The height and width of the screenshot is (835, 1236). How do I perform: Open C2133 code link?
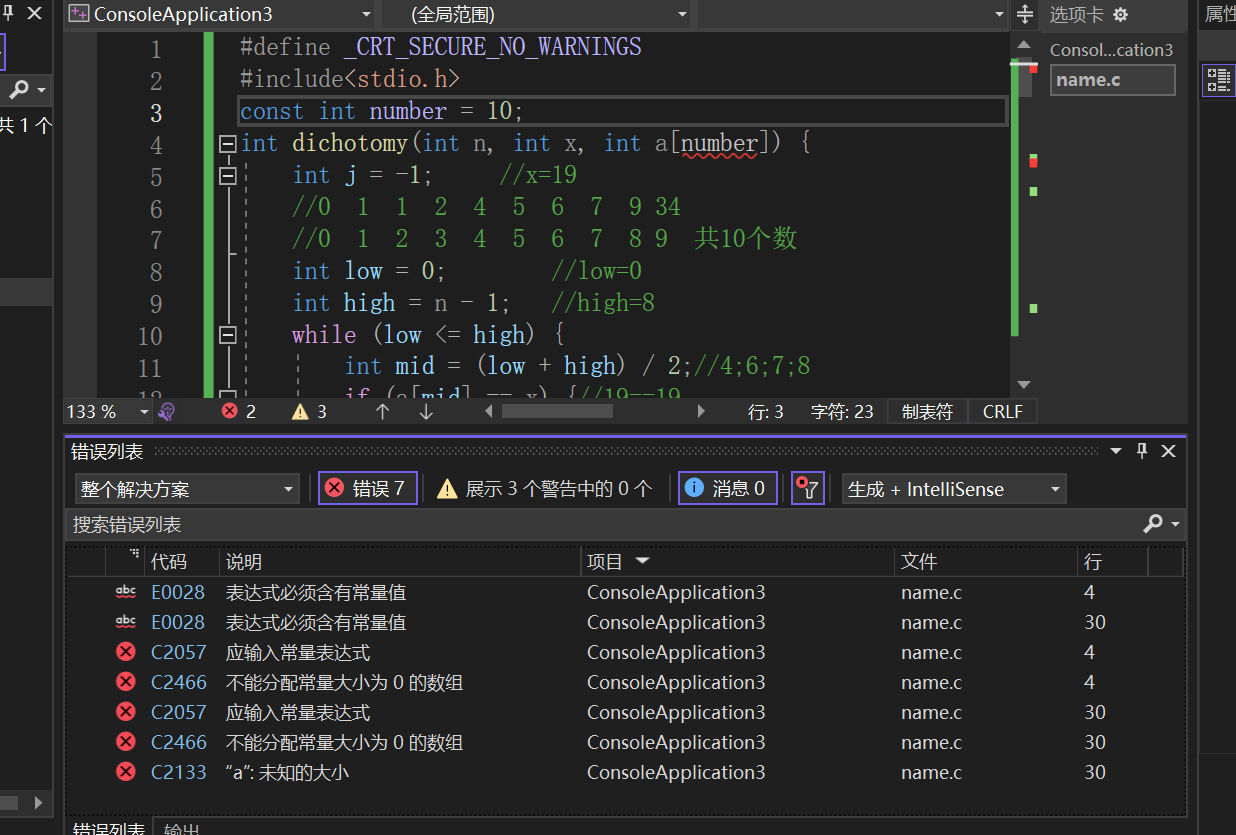click(x=179, y=772)
